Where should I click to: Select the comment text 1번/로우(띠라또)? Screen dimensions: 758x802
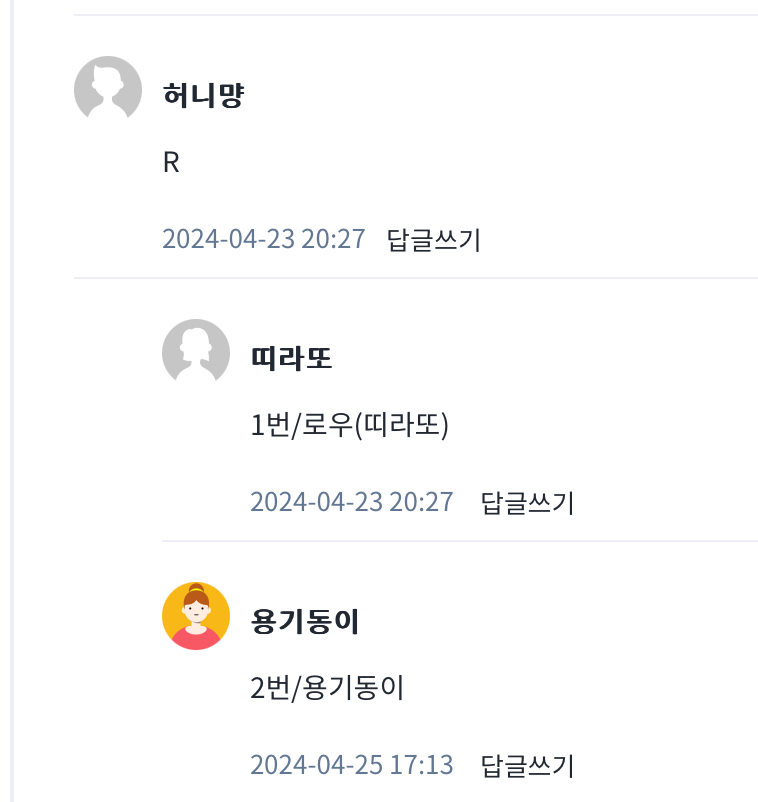pos(349,426)
